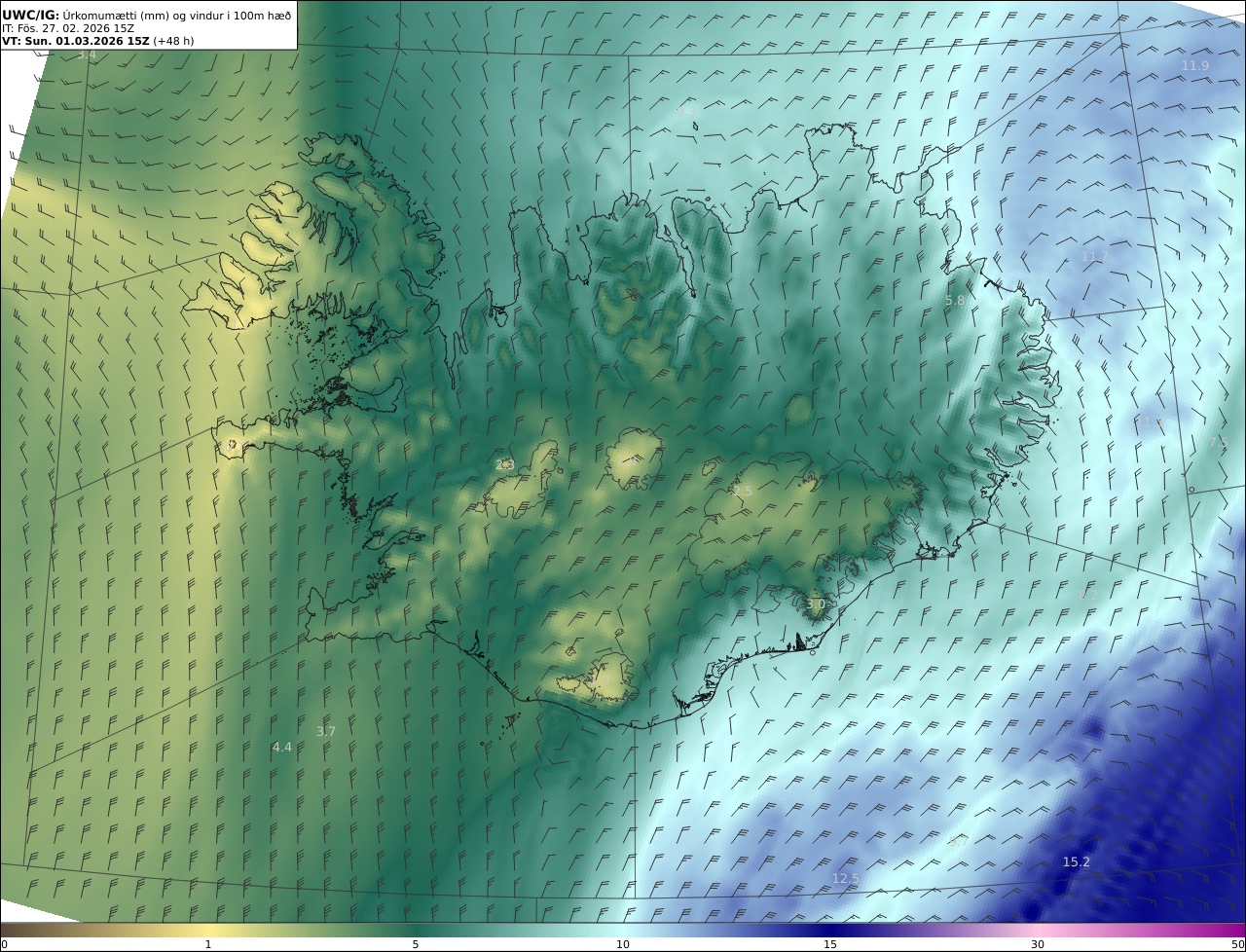Click the 3.4 value below the title box

click(87, 55)
